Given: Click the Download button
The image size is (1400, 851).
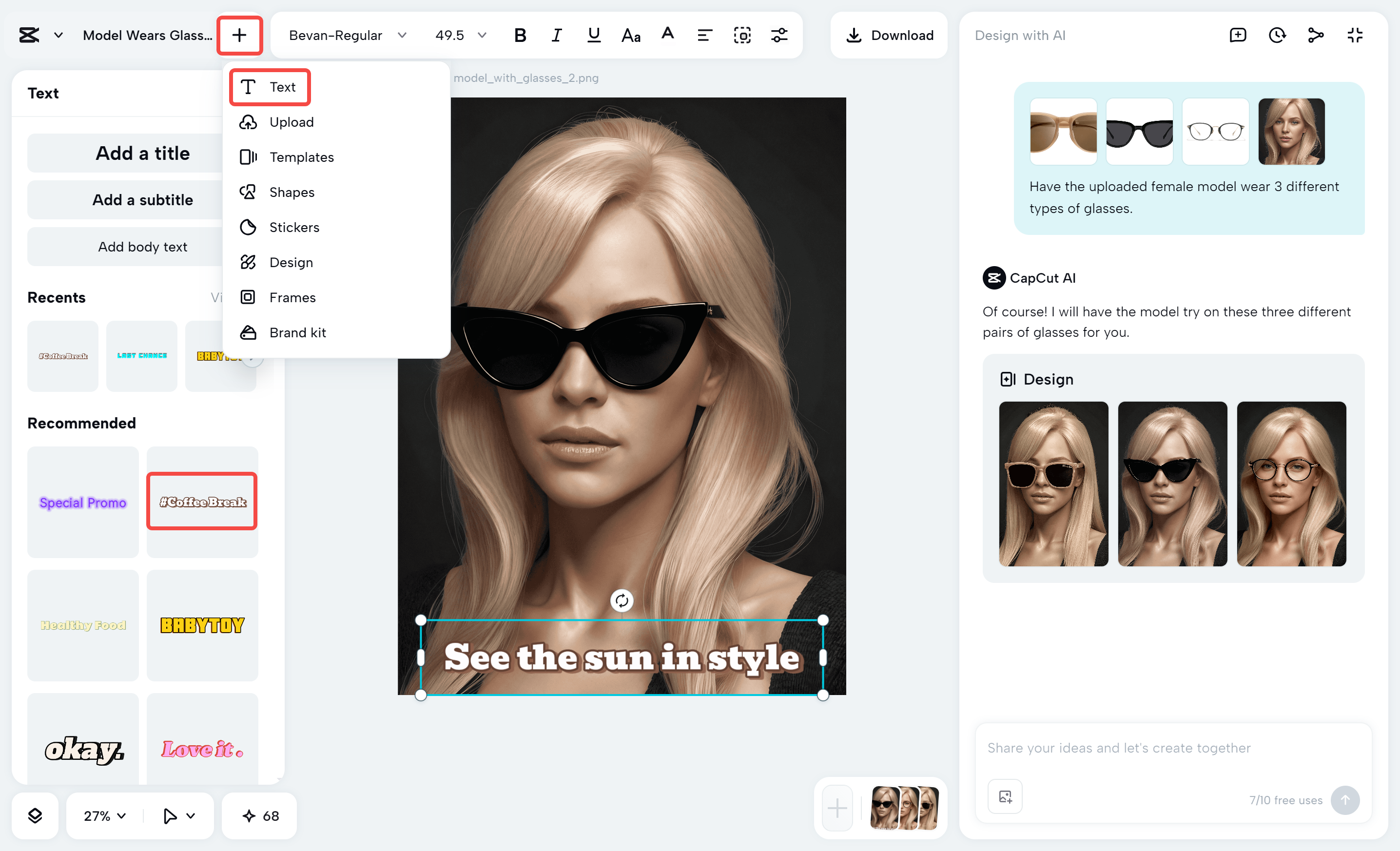Looking at the screenshot, I should coord(888,35).
